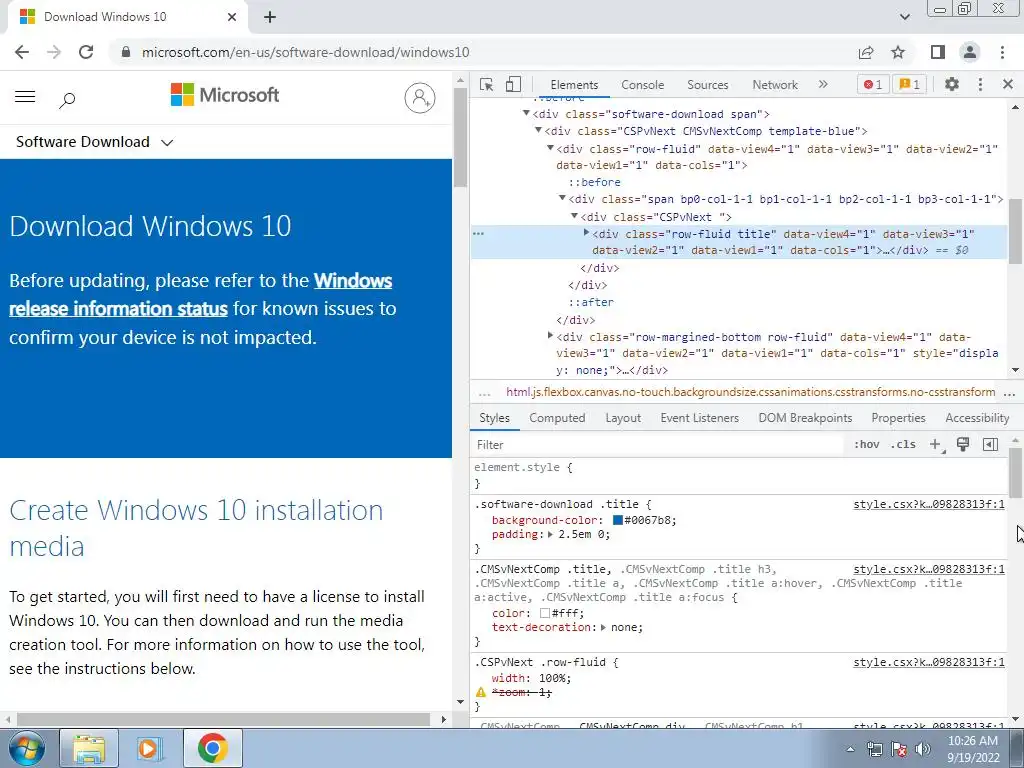Click the taskbar volume speaker icon
Screen dimensions: 1024x768
click(x=922, y=748)
